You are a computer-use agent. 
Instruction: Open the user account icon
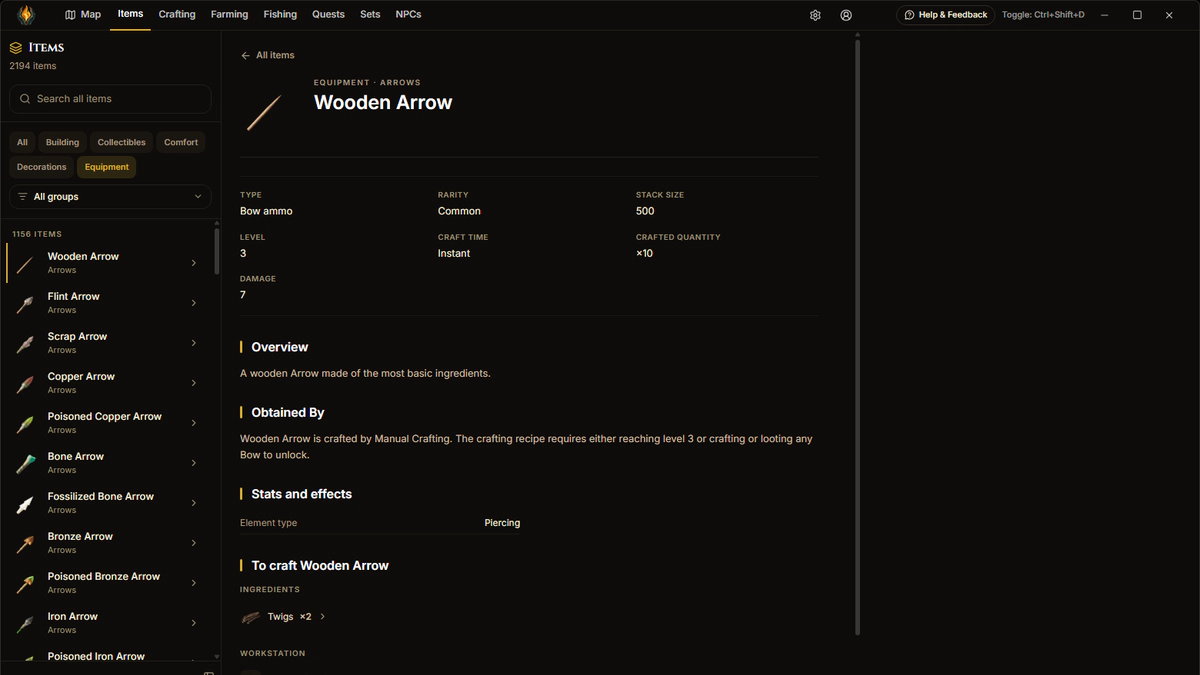pos(846,15)
